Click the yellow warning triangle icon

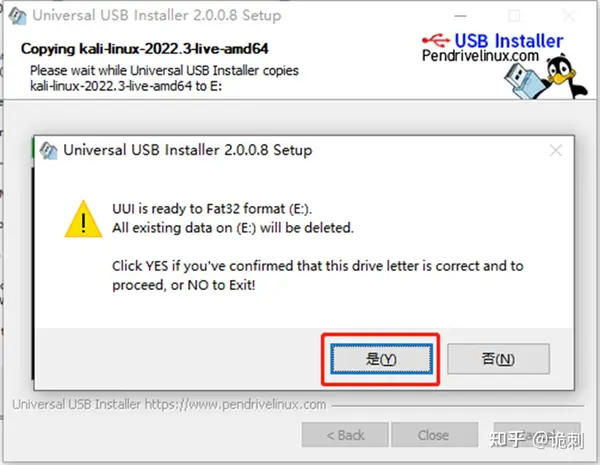[x=83, y=220]
